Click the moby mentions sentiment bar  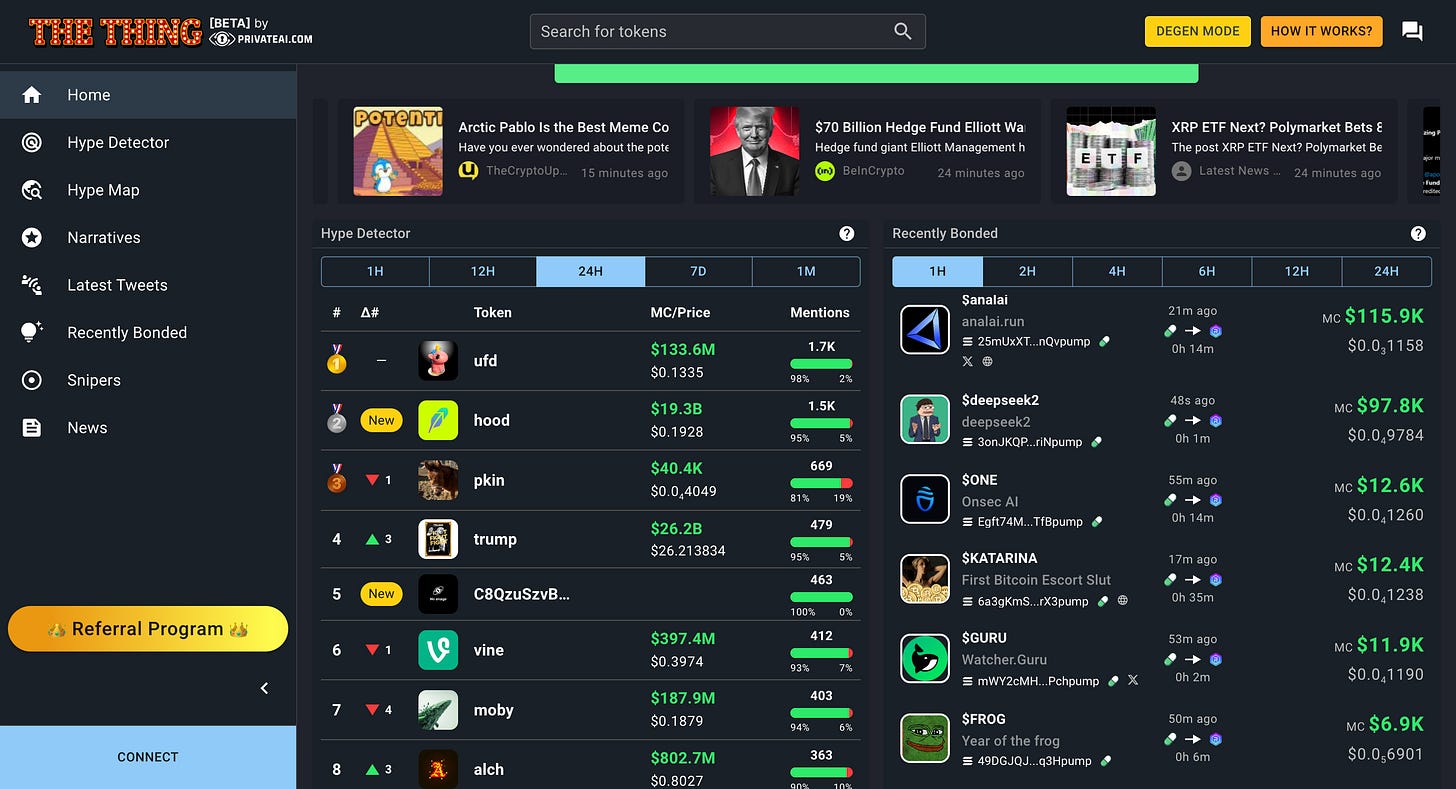(821, 713)
